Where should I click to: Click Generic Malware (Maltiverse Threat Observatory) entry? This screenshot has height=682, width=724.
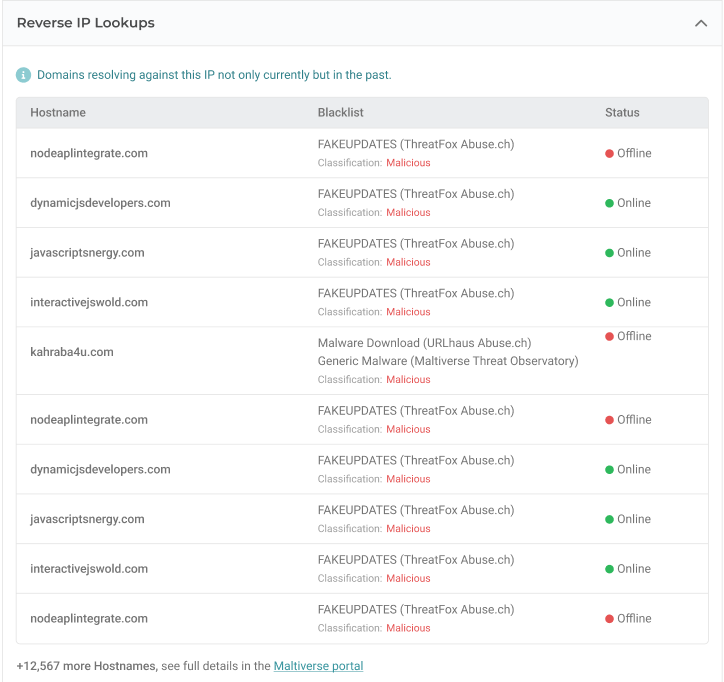tap(447, 361)
